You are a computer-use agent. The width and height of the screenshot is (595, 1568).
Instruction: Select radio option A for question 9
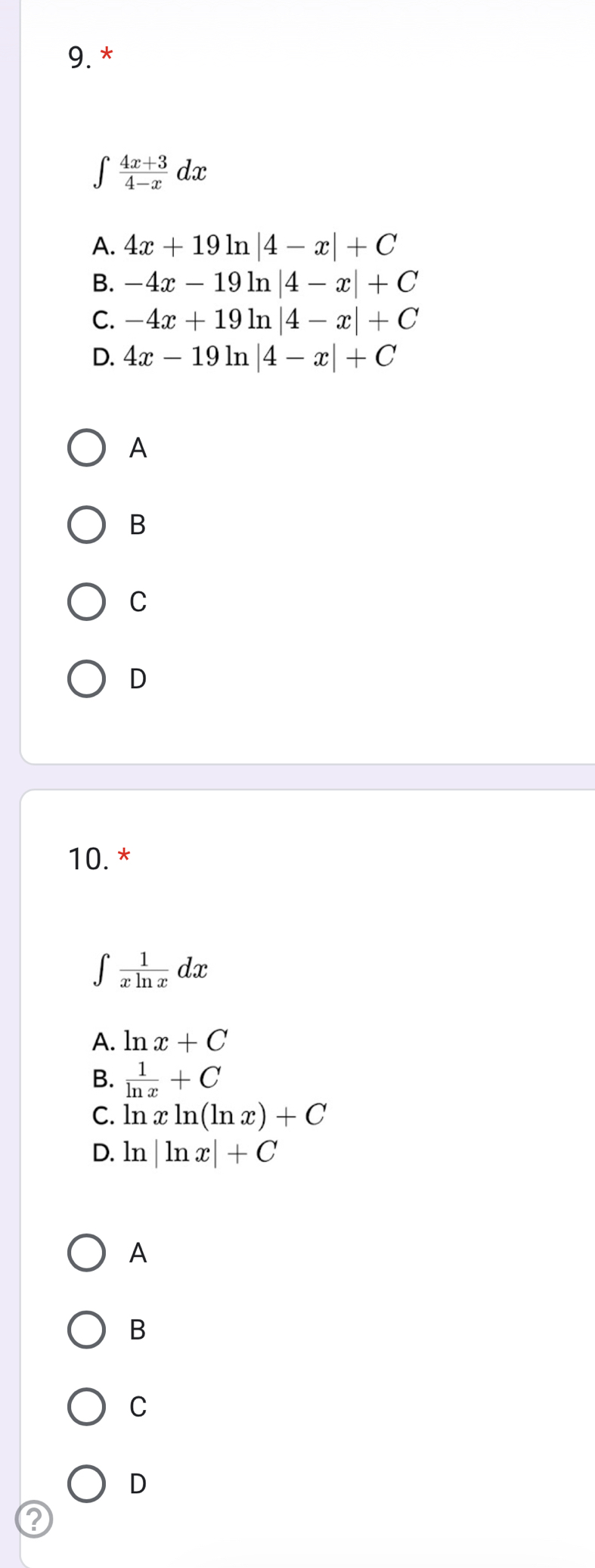[87, 449]
